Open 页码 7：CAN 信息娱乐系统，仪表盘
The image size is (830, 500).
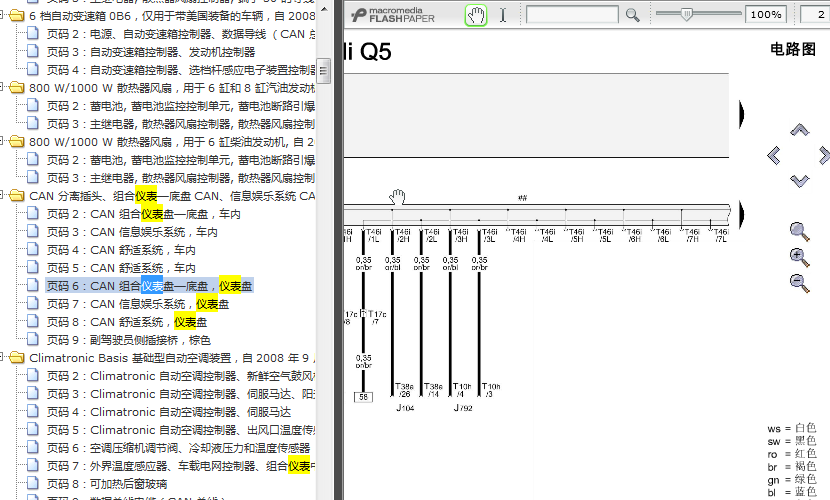click(x=138, y=304)
